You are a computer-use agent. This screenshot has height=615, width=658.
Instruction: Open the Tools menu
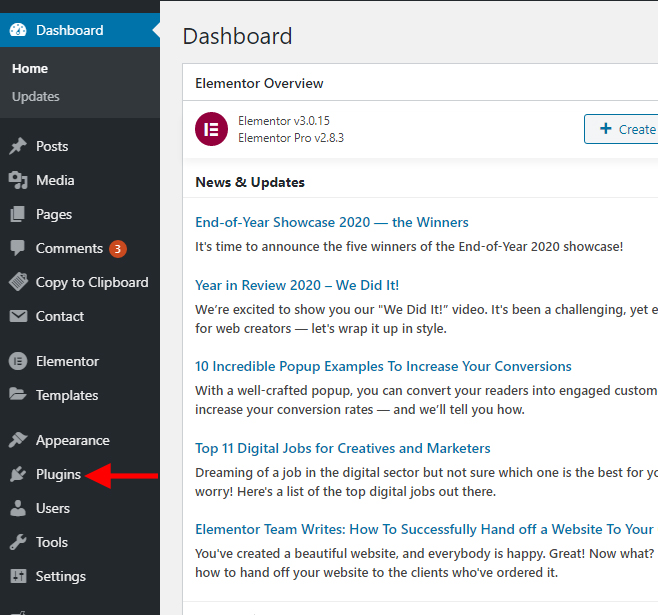click(52, 542)
